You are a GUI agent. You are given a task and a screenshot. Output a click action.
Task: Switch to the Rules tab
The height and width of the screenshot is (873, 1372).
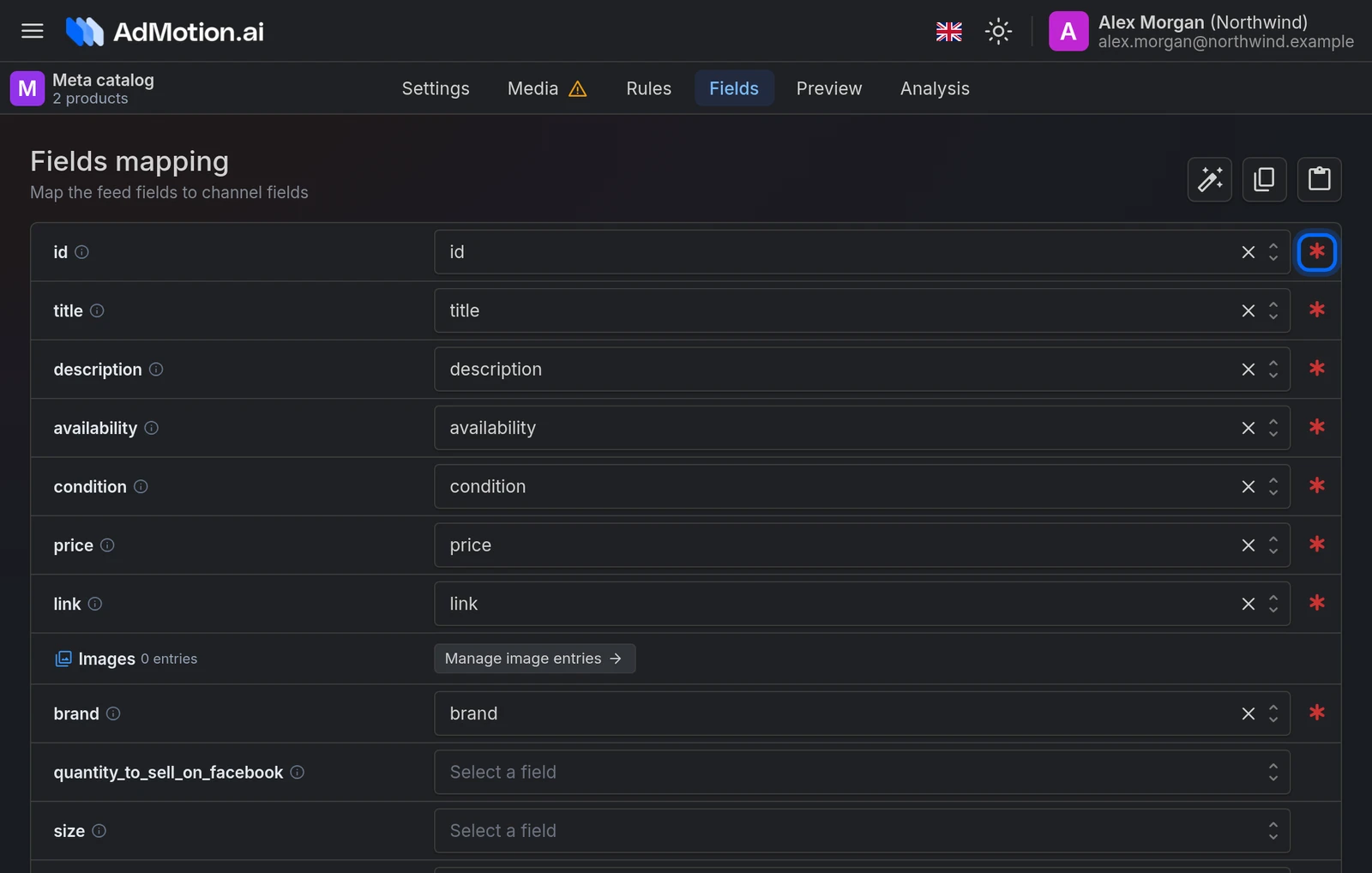648,88
